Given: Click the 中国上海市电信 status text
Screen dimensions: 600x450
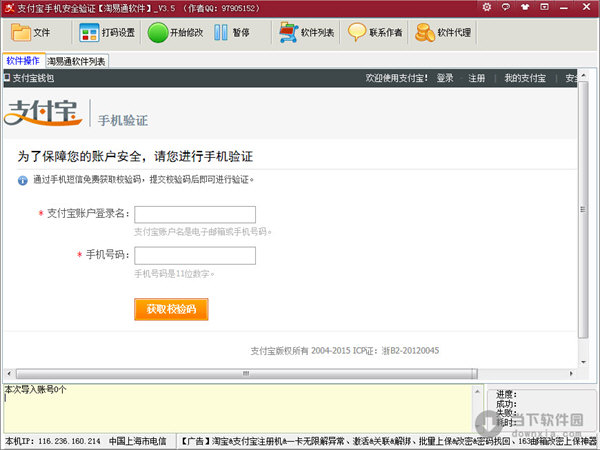Looking at the screenshot, I should pos(138,441).
